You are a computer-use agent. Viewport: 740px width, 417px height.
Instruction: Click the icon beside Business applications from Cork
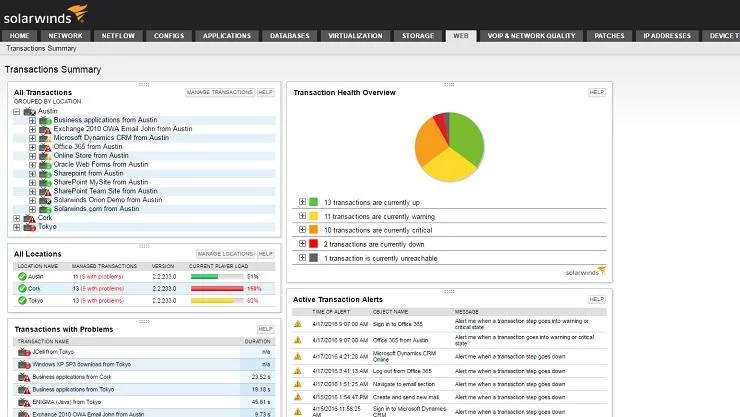(24, 377)
